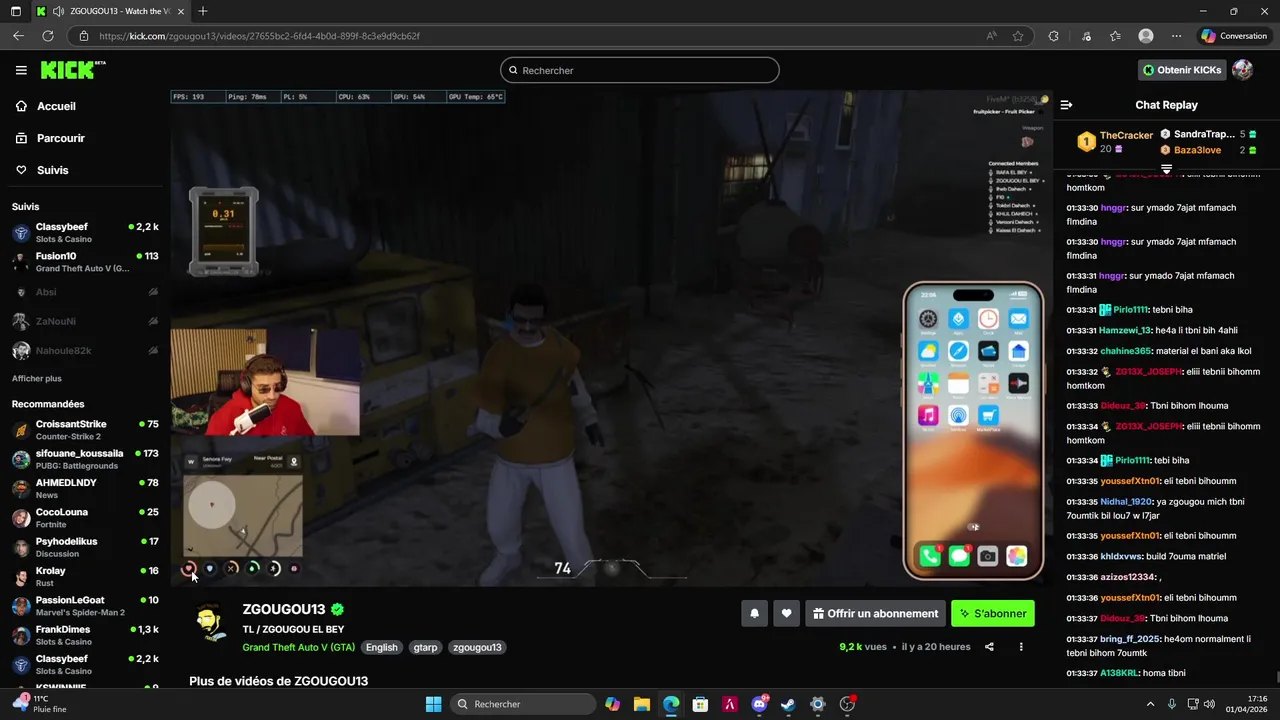Click the KICK logo

(x=72, y=70)
